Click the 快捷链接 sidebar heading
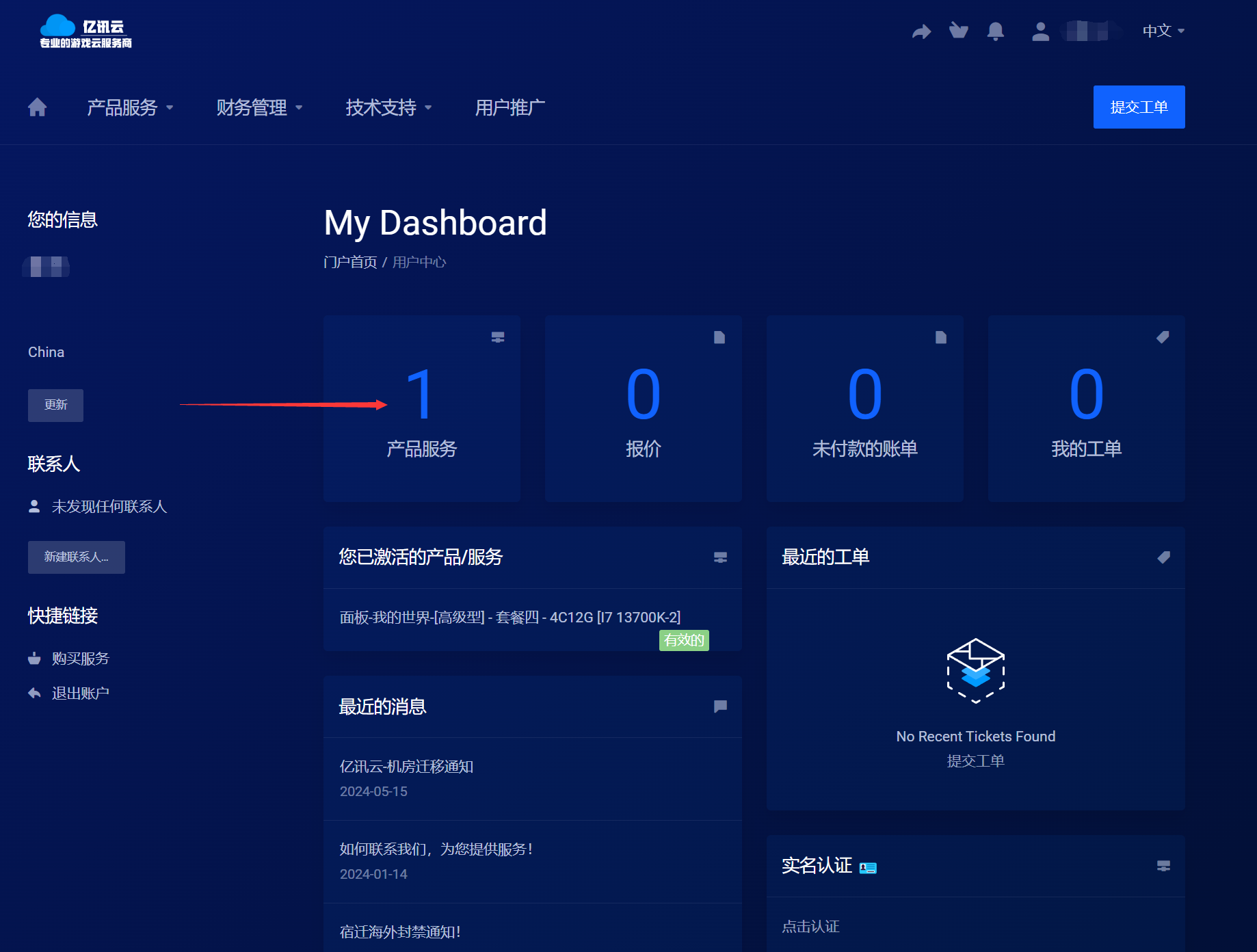1257x952 pixels. [63, 616]
